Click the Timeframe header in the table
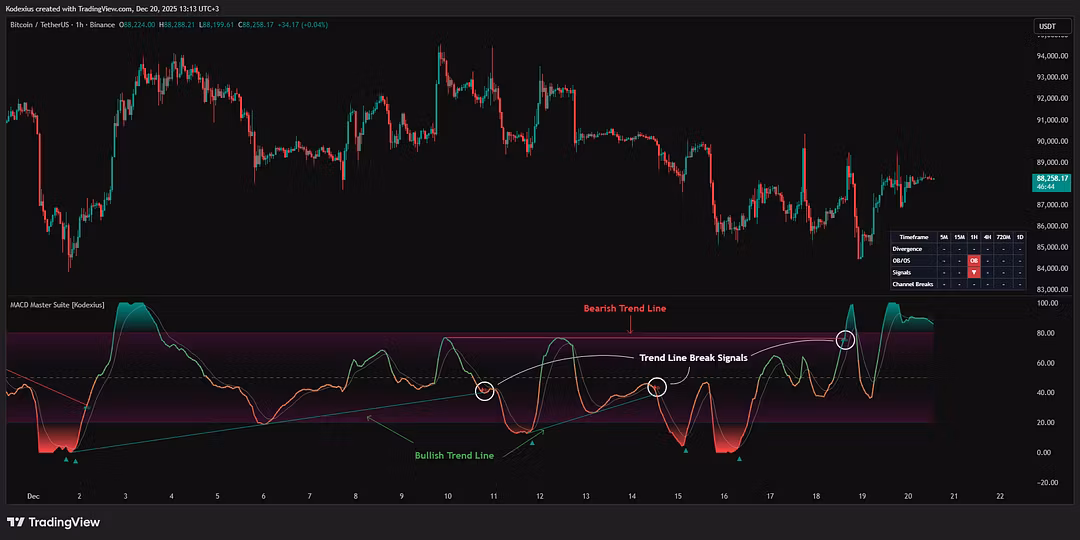The image size is (1080, 540). click(x=914, y=237)
